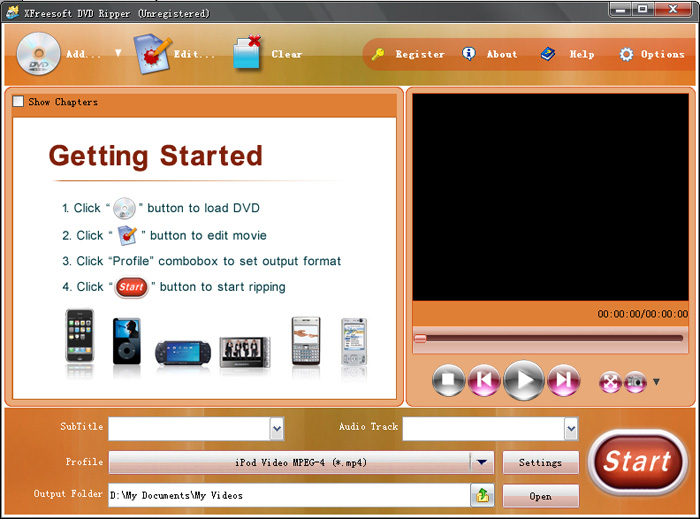The height and width of the screenshot is (519, 700).
Task: Click the video preview area
Action: point(550,197)
